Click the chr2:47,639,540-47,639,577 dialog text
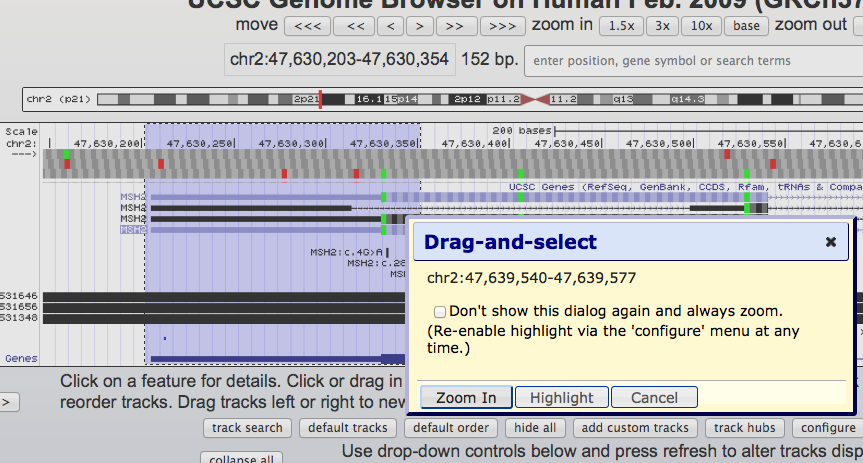 coord(532,277)
